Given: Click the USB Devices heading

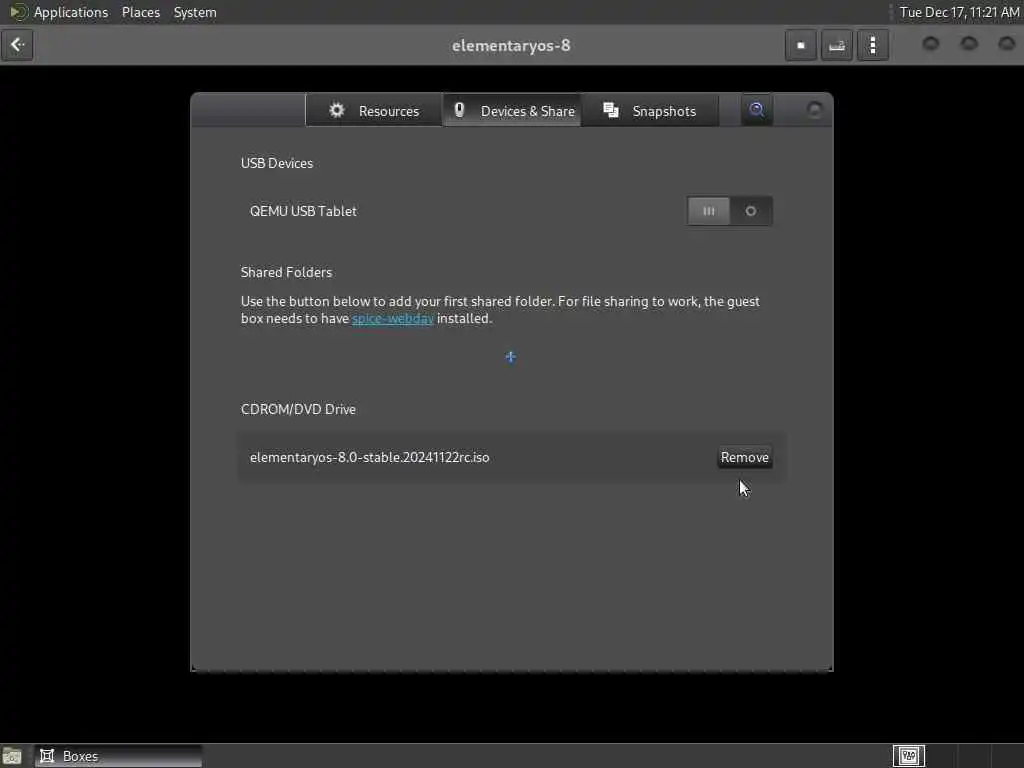Looking at the screenshot, I should 277,163.
